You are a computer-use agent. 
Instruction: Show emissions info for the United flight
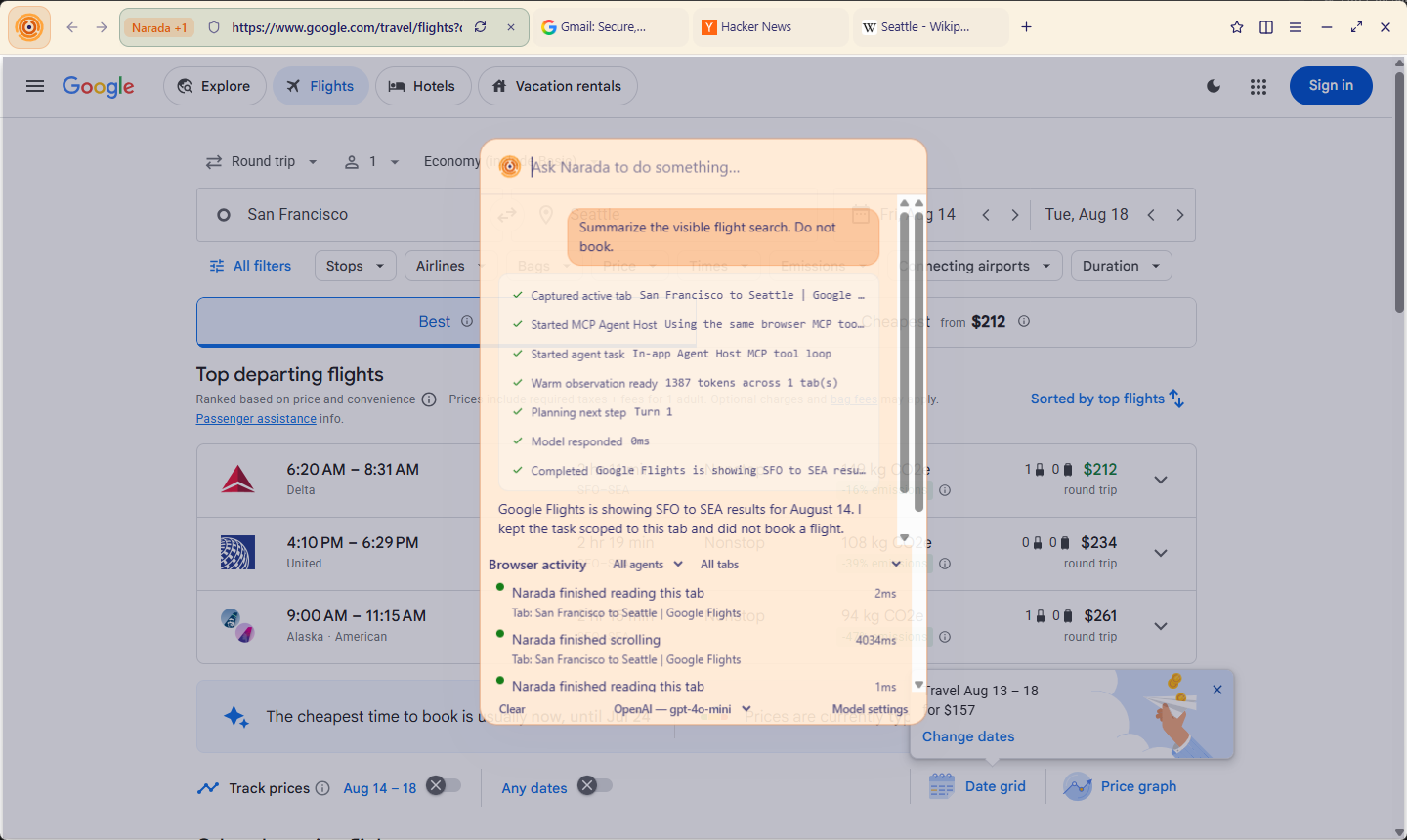[945, 564]
